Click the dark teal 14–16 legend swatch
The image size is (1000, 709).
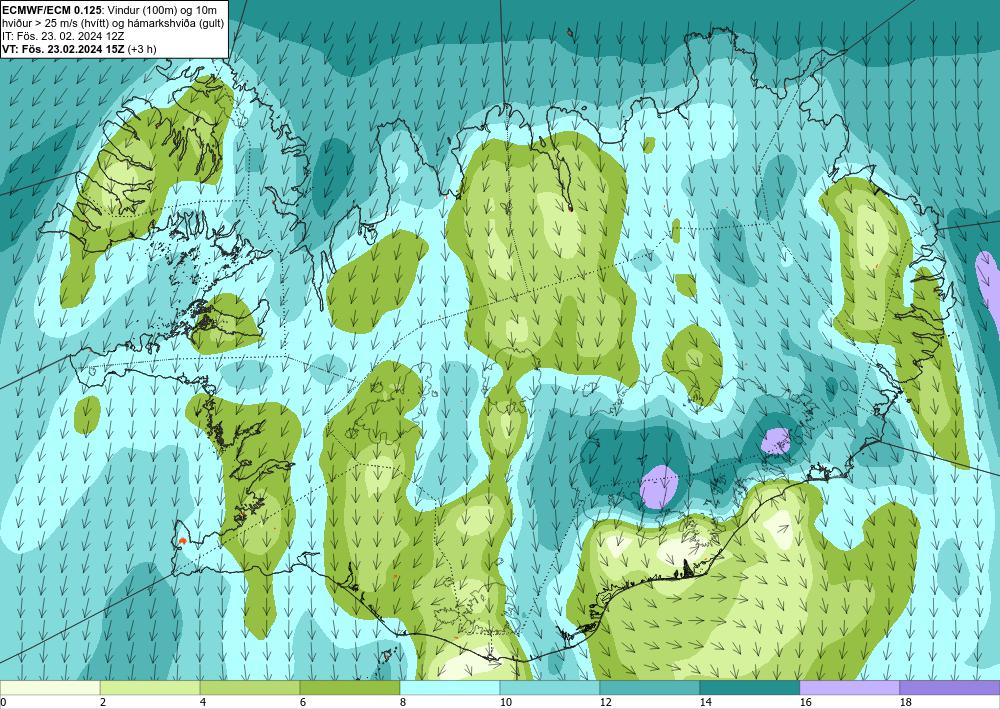pyautogui.click(x=750, y=687)
